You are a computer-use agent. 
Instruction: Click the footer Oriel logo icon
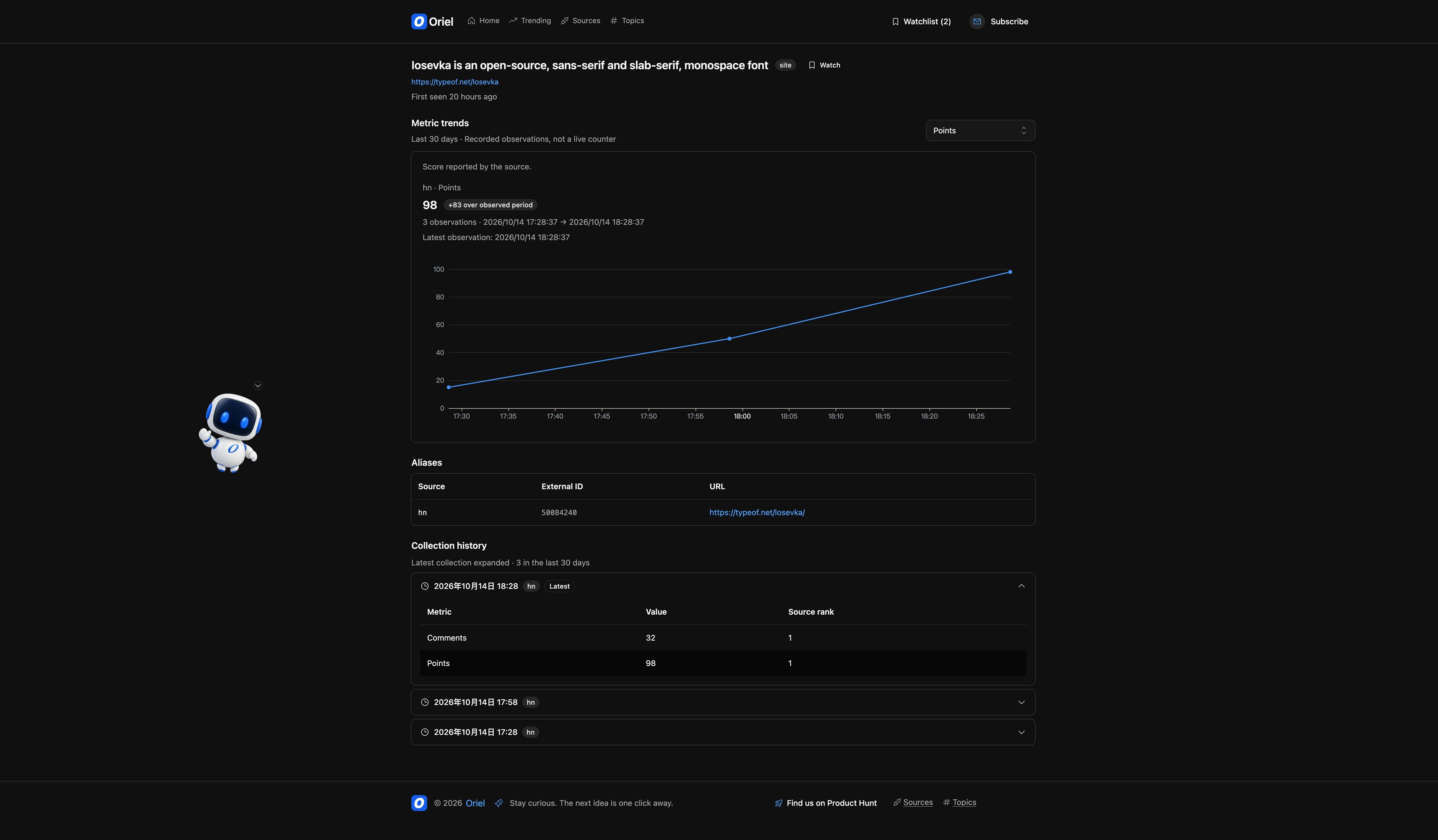[419, 803]
